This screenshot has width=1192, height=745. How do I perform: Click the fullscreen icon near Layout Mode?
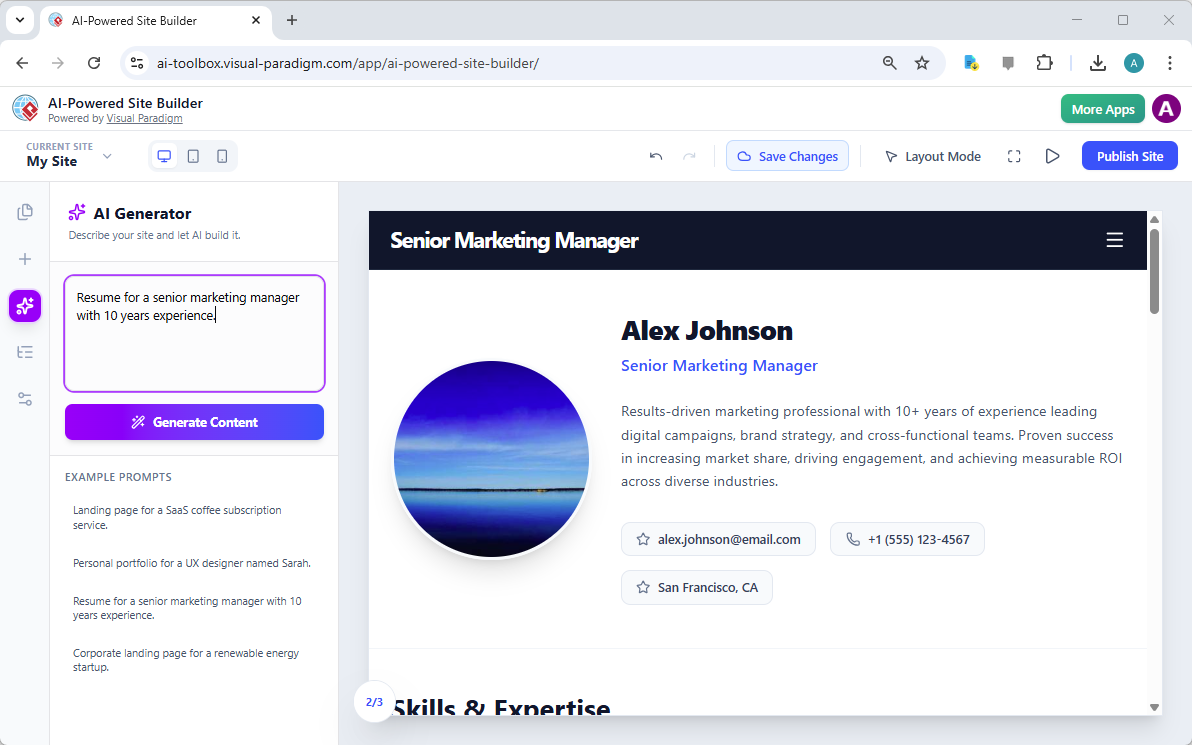(x=1014, y=156)
